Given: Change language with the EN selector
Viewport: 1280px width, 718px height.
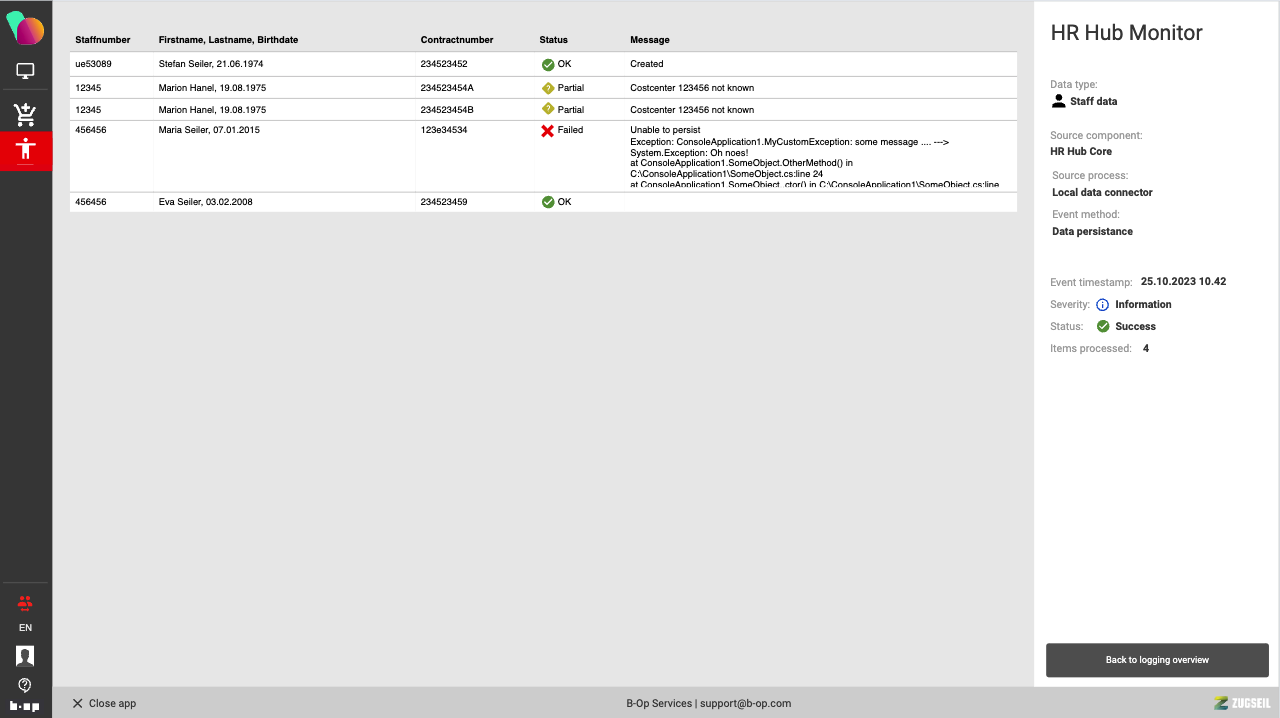Looking at the screenshot, I should pyautogui.click(x=25, y=628).
